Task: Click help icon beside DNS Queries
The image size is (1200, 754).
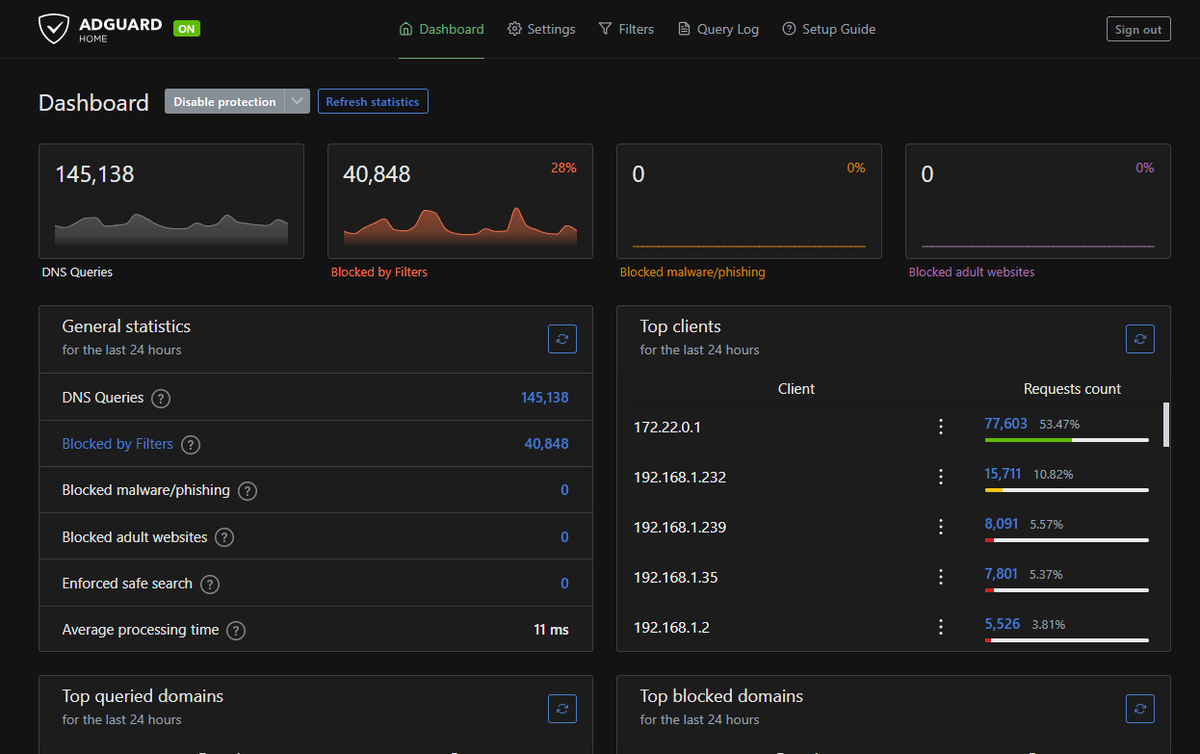Action: (160, 398)
